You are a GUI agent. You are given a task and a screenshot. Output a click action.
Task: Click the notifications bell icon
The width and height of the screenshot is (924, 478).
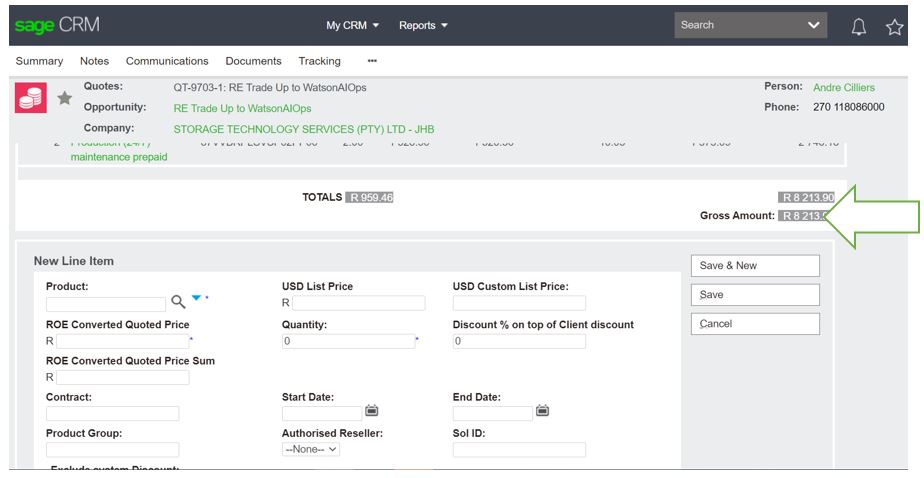pyautogui.click(x=858, y=26)
